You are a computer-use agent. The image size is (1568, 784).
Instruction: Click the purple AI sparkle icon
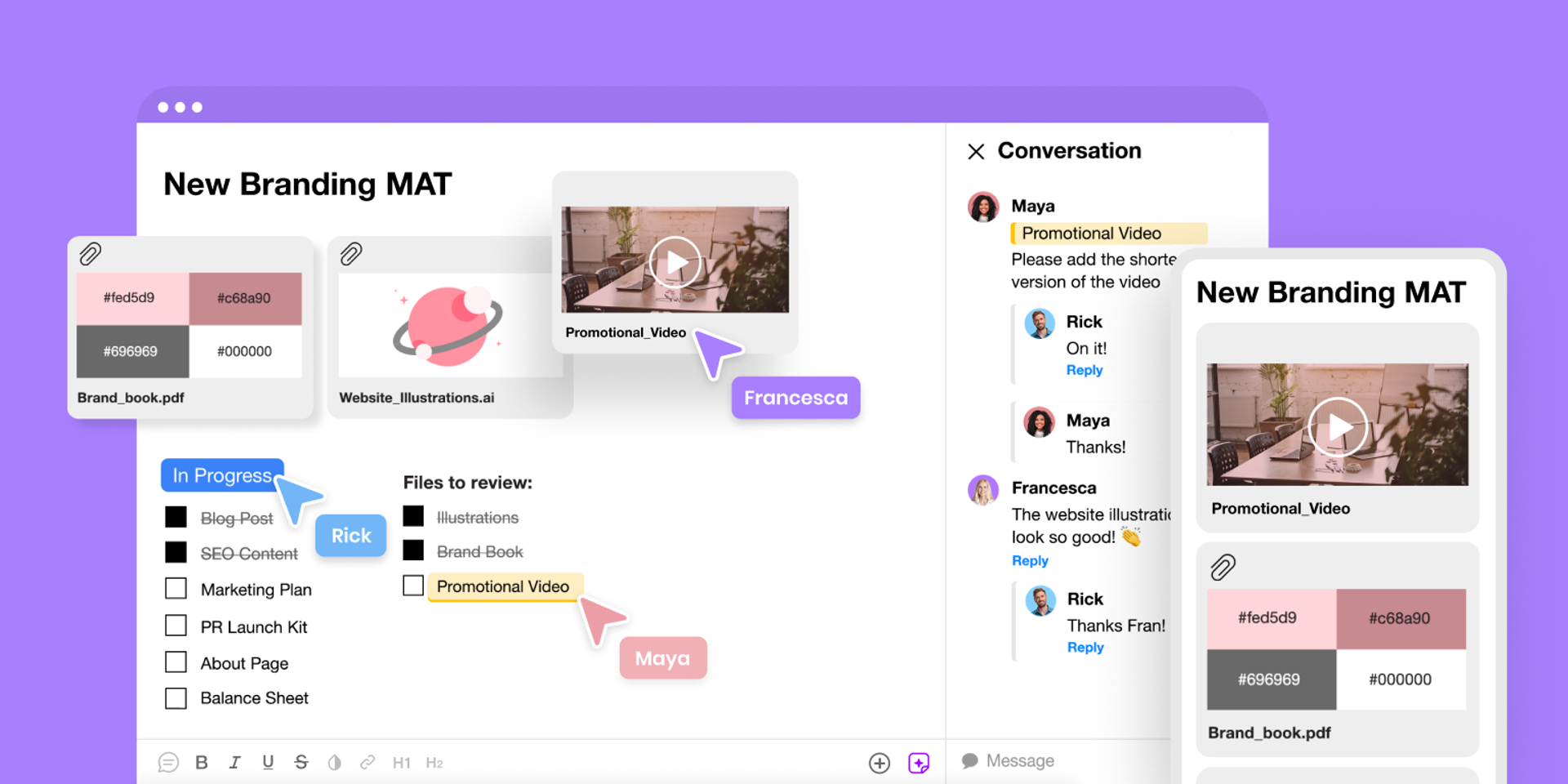pos(919,763)
